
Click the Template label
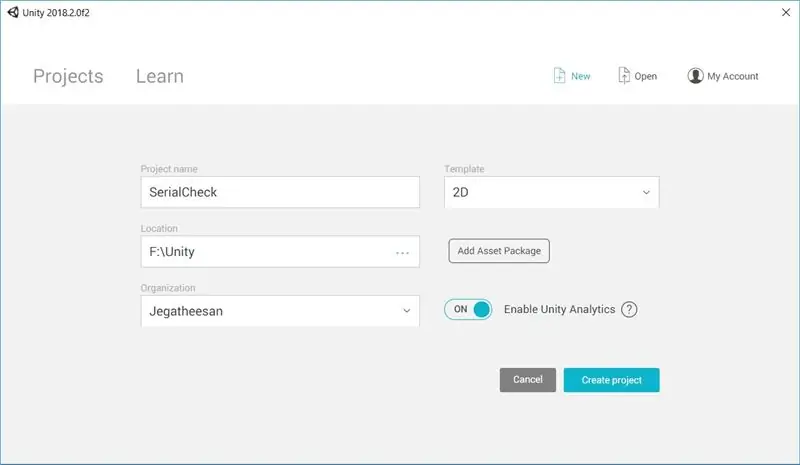click(464, 169)
